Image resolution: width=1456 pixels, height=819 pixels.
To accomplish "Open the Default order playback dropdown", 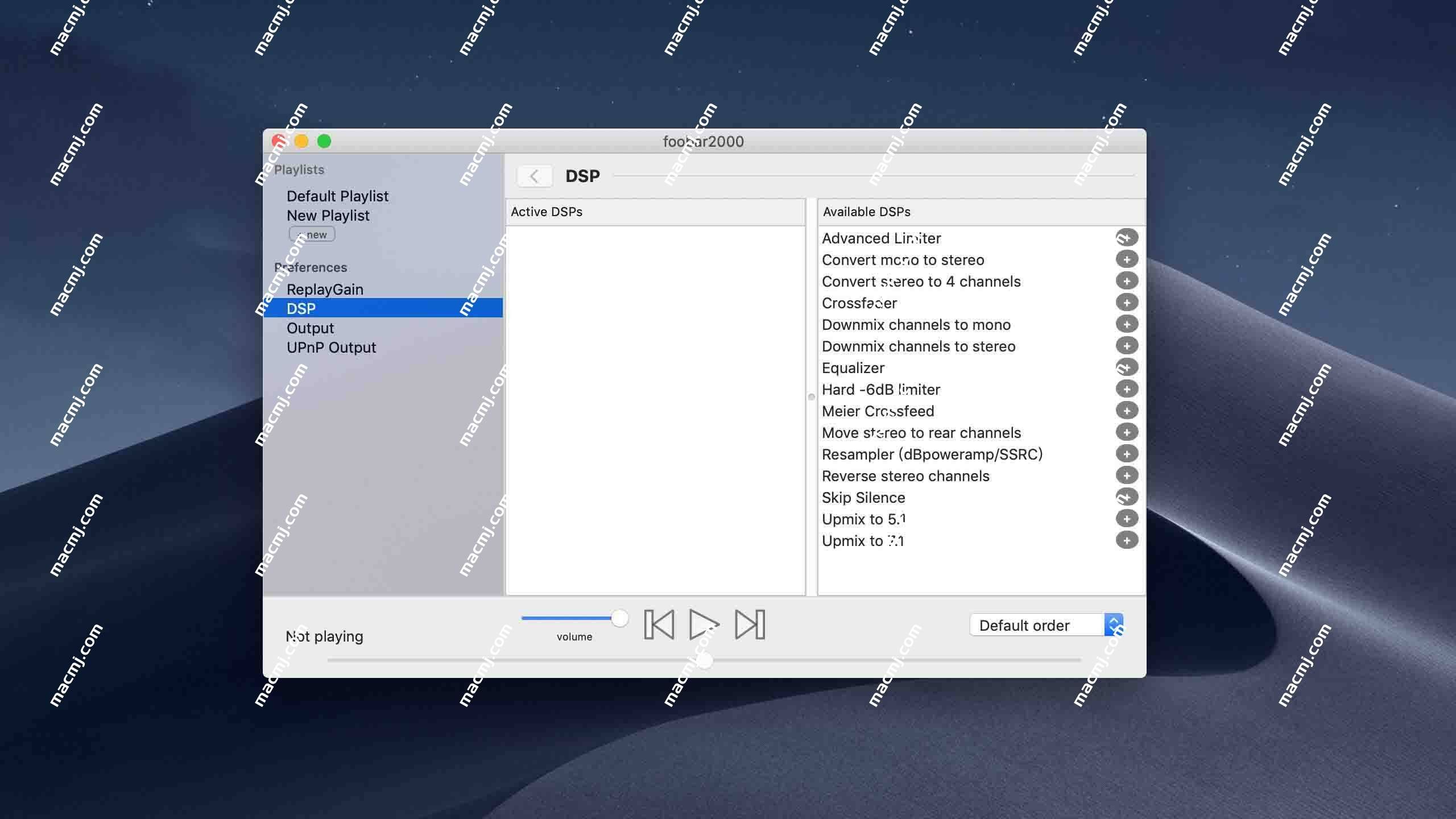I will (1046, 625).
